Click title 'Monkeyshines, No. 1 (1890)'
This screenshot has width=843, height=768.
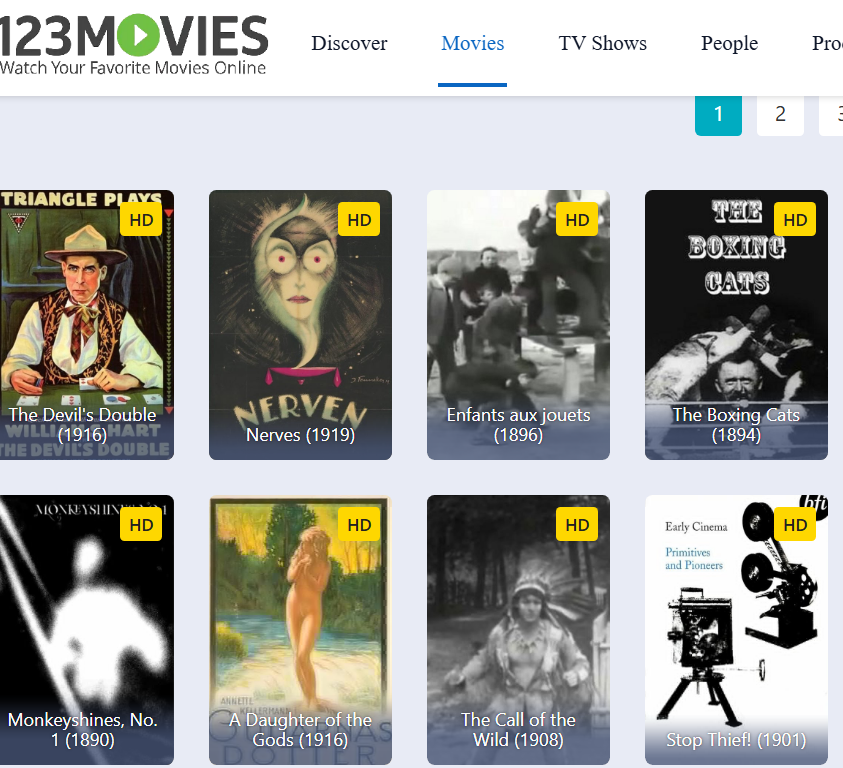pyautogui.click(x=82, y=730)
